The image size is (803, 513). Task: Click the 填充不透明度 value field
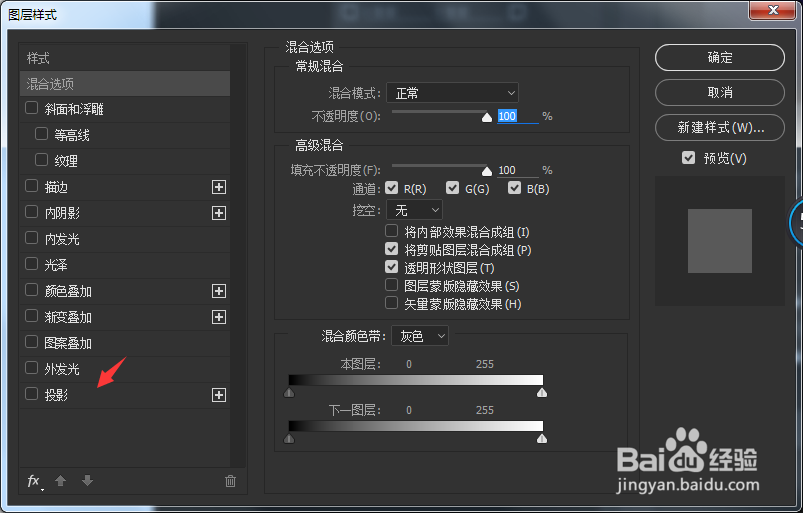click(x=518, y=170)
